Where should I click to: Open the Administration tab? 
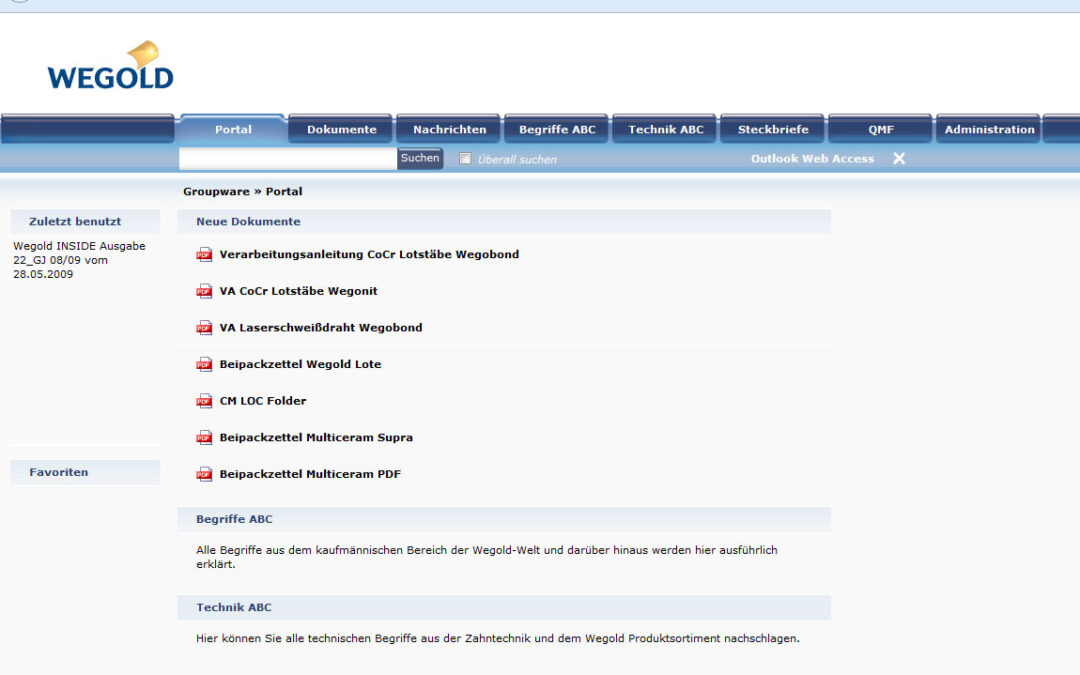989,129
